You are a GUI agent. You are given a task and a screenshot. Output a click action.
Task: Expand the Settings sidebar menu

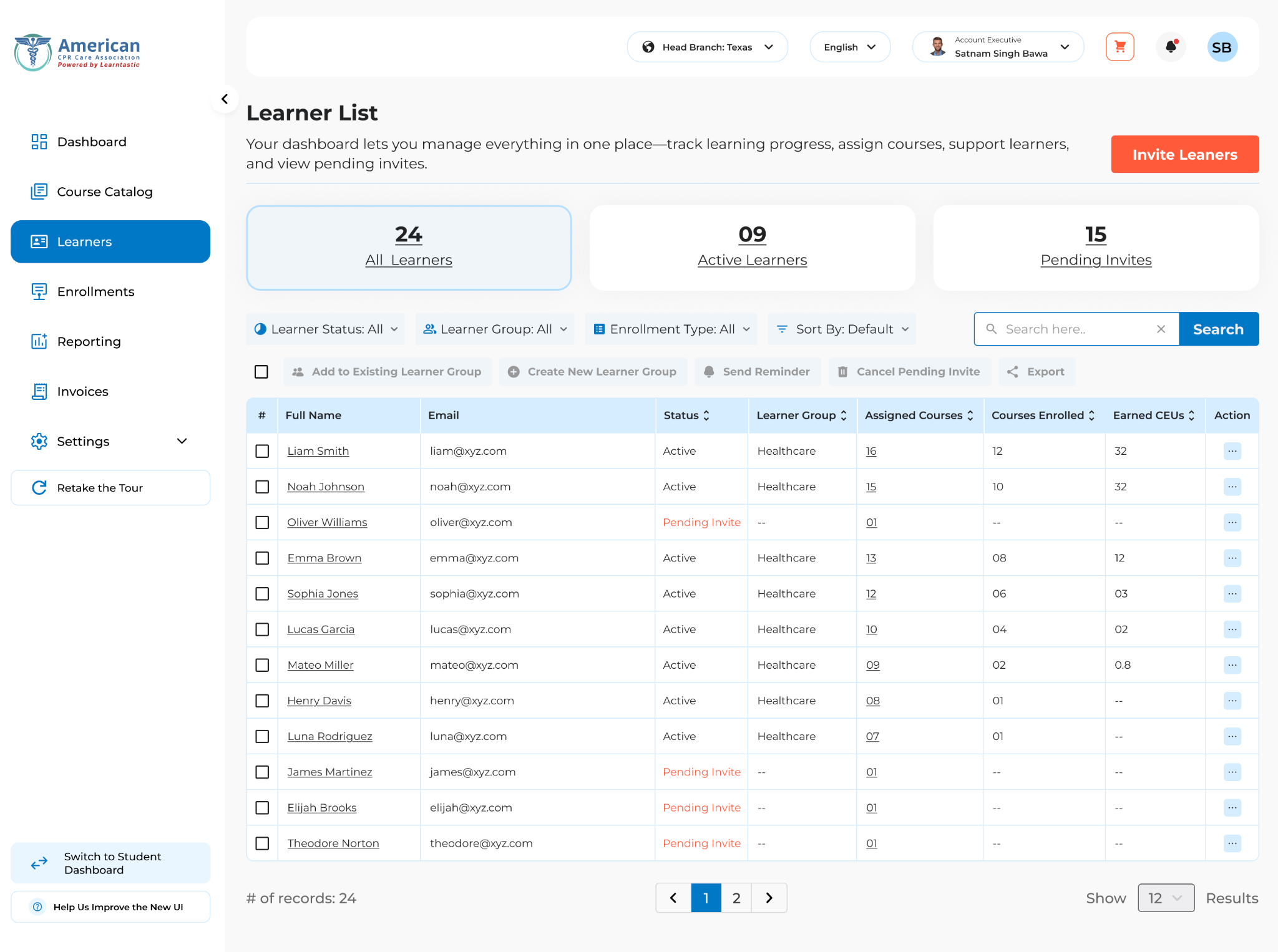110,441
